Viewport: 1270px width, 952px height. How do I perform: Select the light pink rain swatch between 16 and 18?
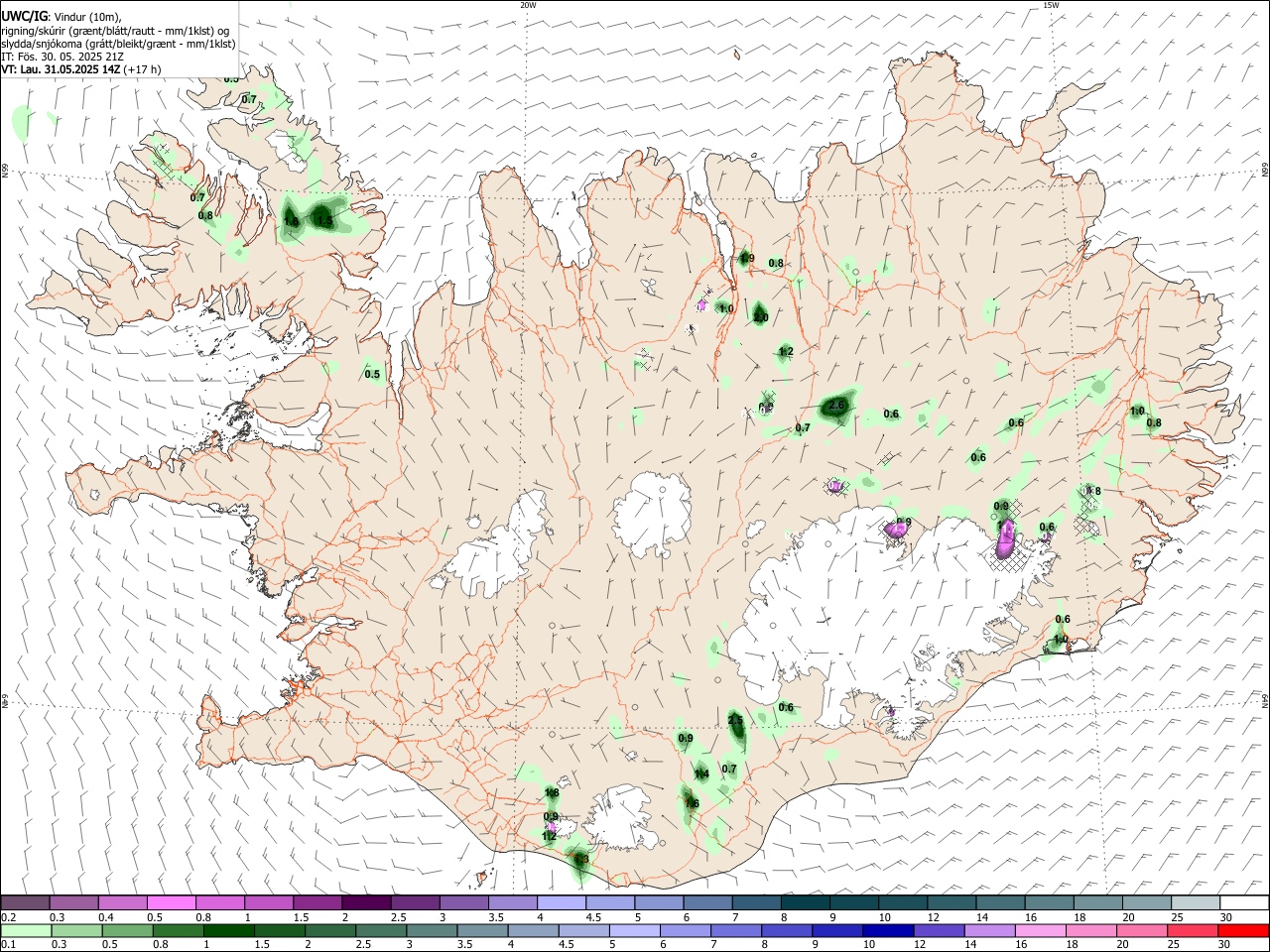tap(1040, 930)
